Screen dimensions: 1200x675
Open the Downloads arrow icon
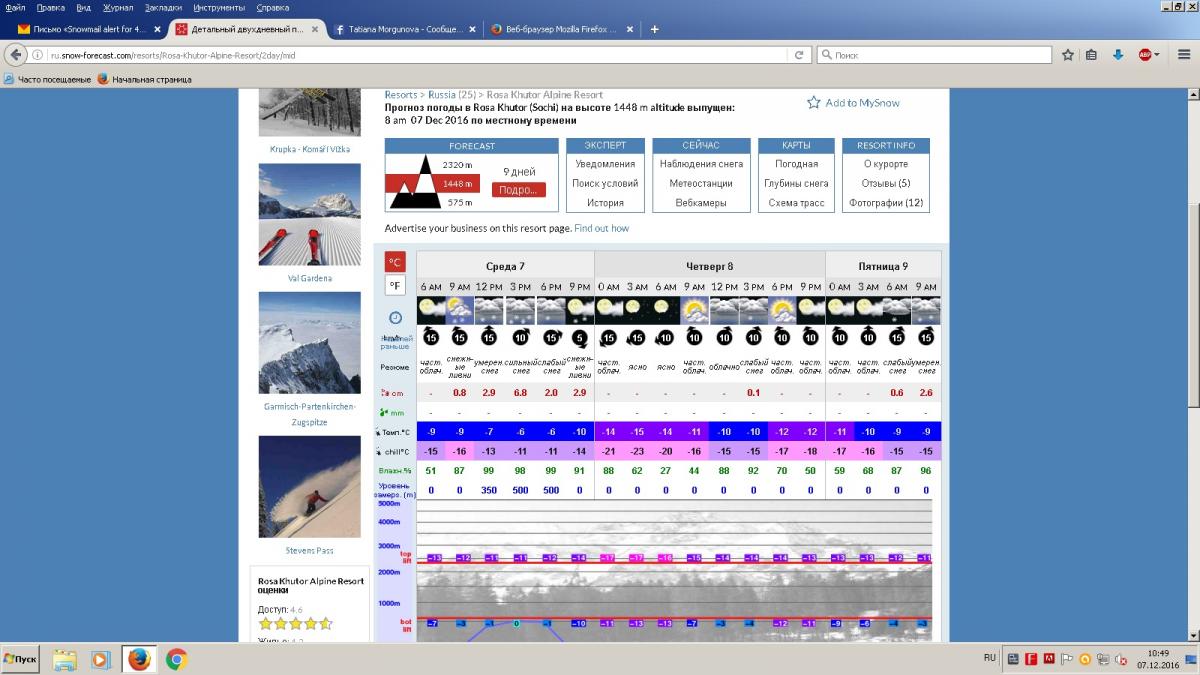1118,55
